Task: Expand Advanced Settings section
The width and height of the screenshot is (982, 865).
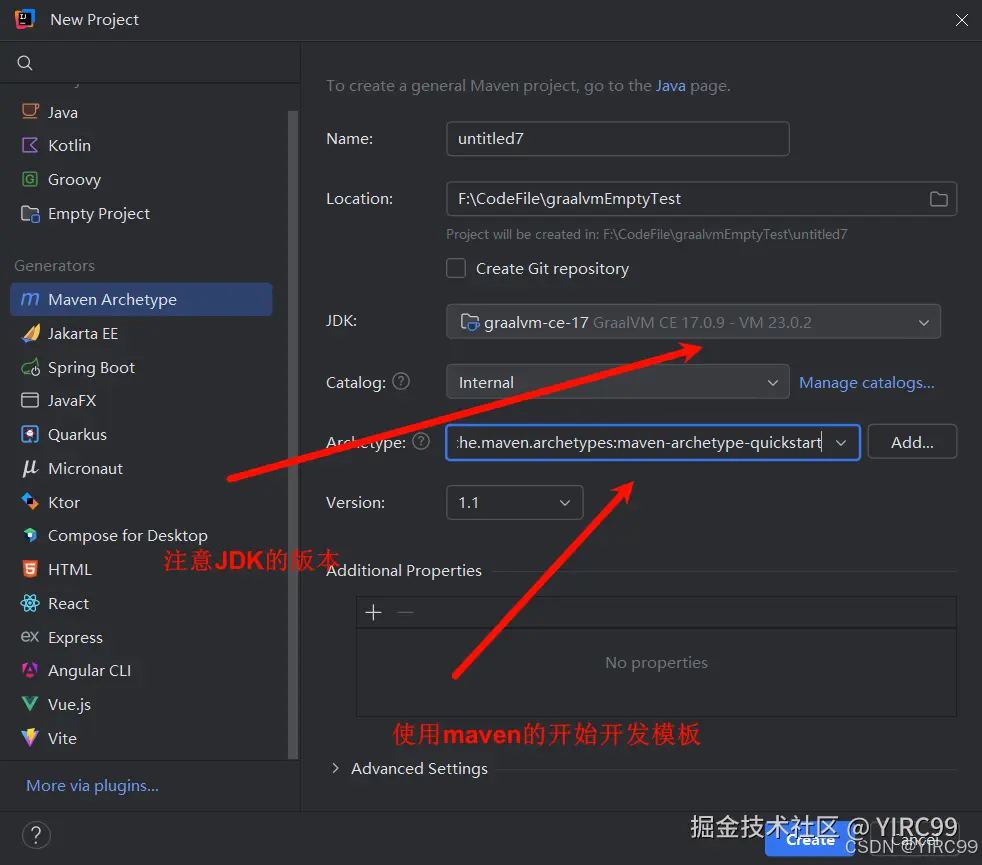Action: 336,768
